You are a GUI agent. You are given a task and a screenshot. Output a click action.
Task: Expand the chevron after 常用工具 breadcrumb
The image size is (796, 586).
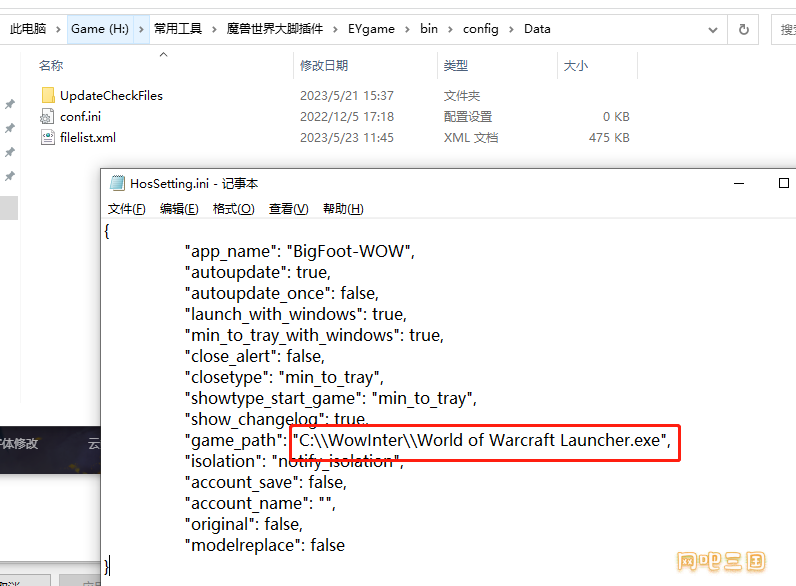point(214,29)
